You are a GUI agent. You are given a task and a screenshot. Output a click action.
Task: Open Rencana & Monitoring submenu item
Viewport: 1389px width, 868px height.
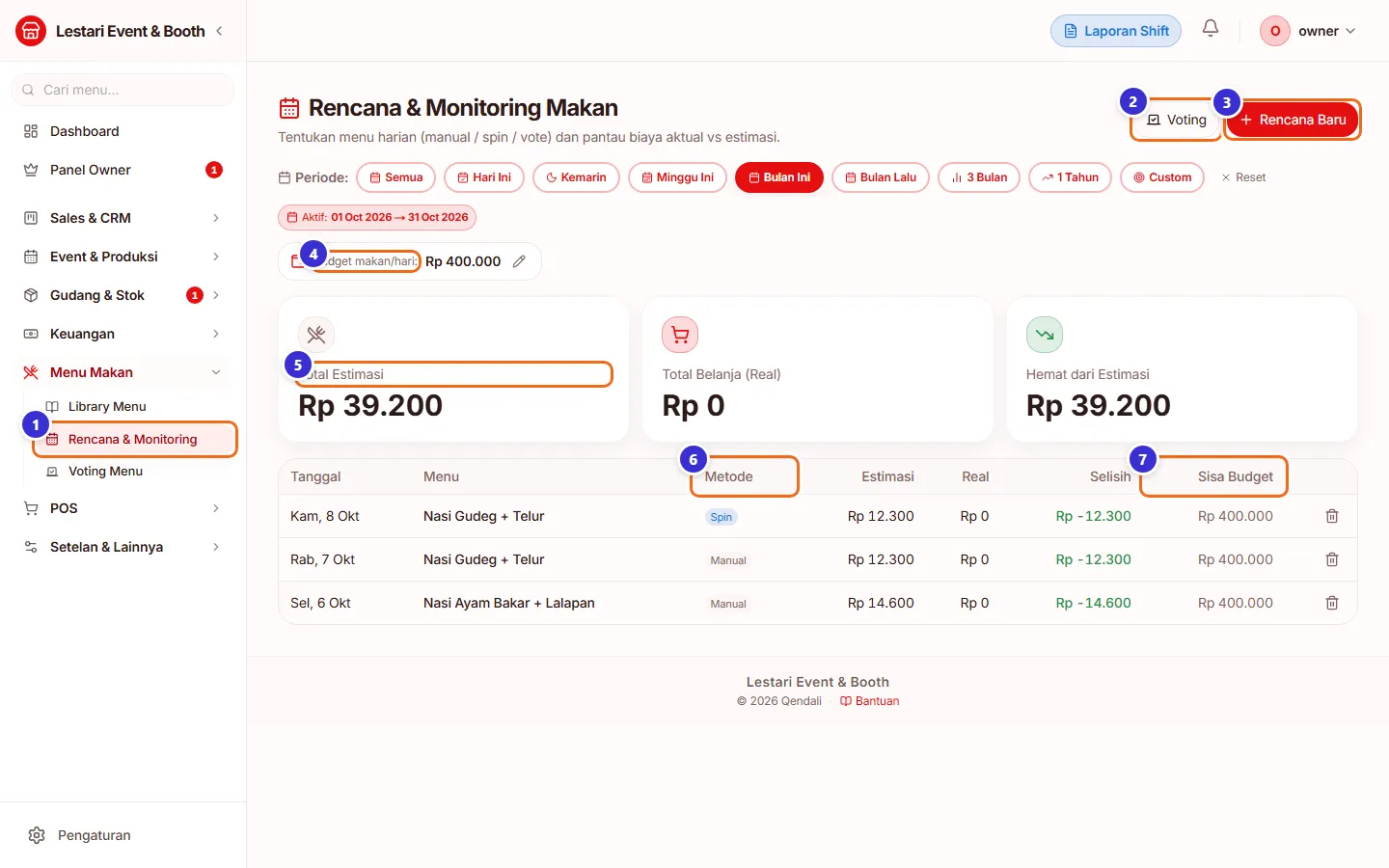tap(134, 439)
